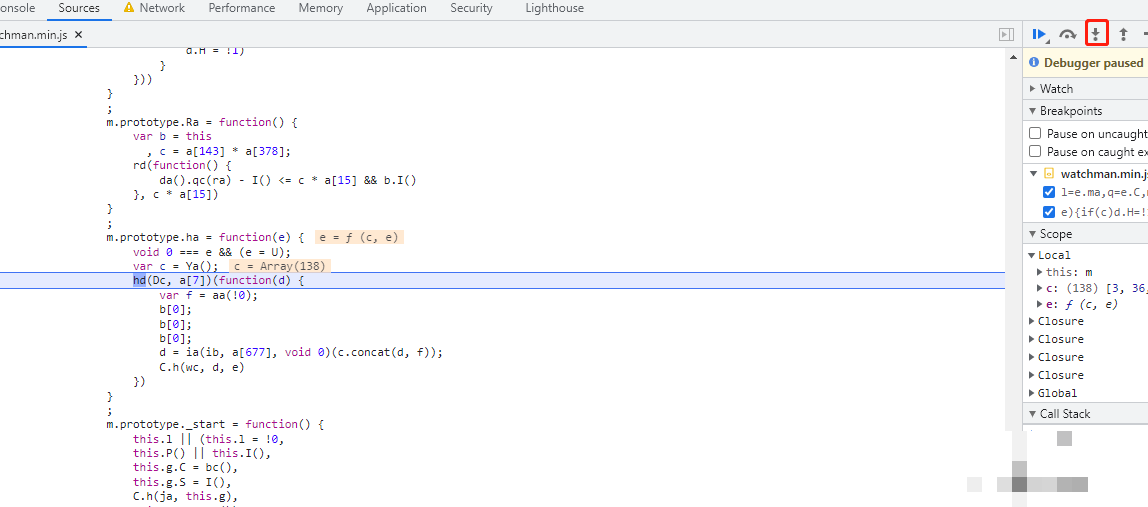Image resolution: width=1148 pixels, height=507 pixels.
Task: Click the Debugger paused info icon
Action: click(x=1034, y=63)
